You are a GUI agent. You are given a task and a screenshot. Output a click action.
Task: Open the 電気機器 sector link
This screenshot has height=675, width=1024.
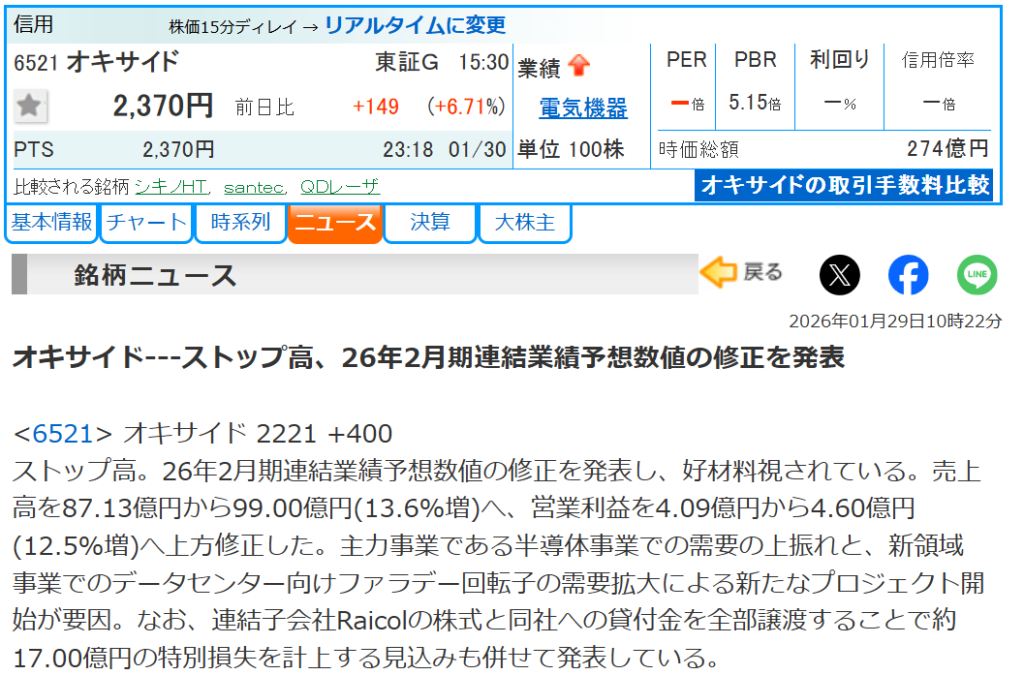pyautogui.click(x=583, y=108)
